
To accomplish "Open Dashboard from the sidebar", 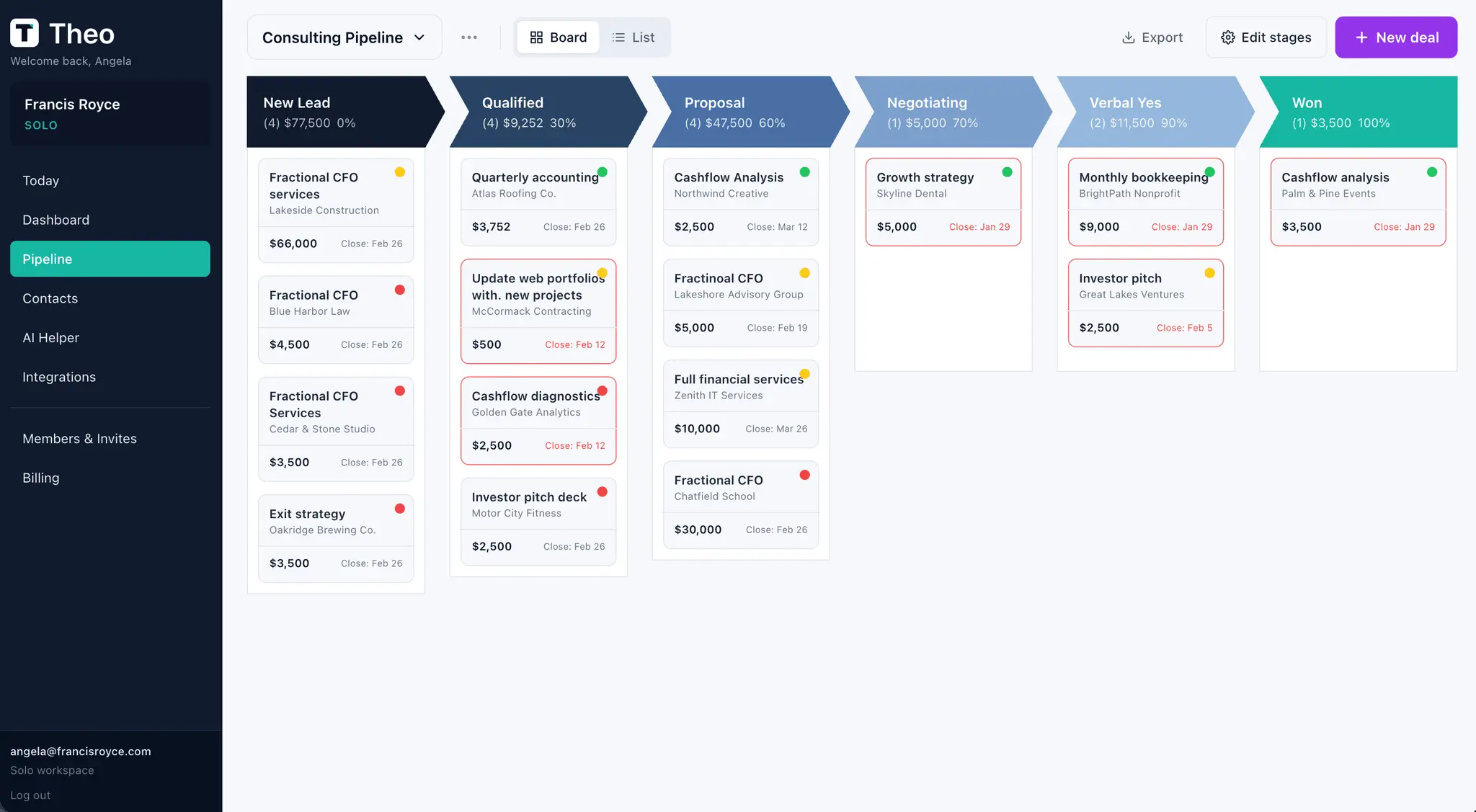I will coord(110,220).
